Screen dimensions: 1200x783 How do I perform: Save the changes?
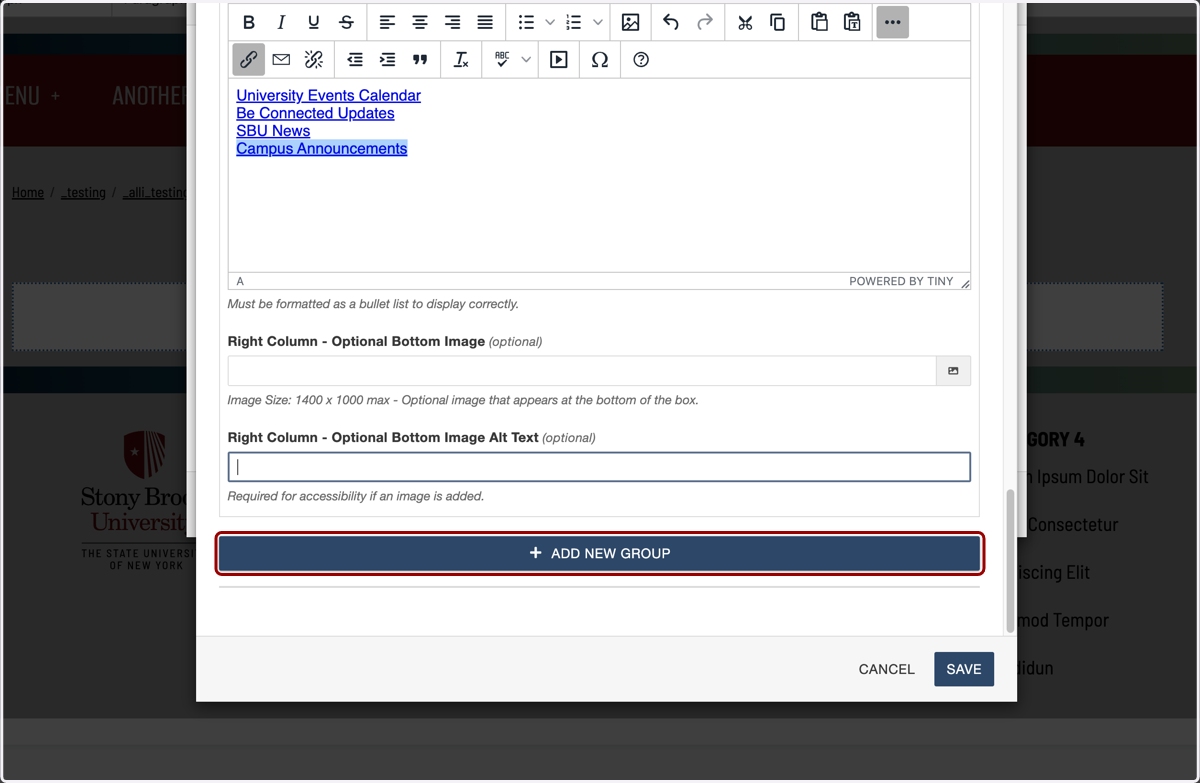click(964, 669)
